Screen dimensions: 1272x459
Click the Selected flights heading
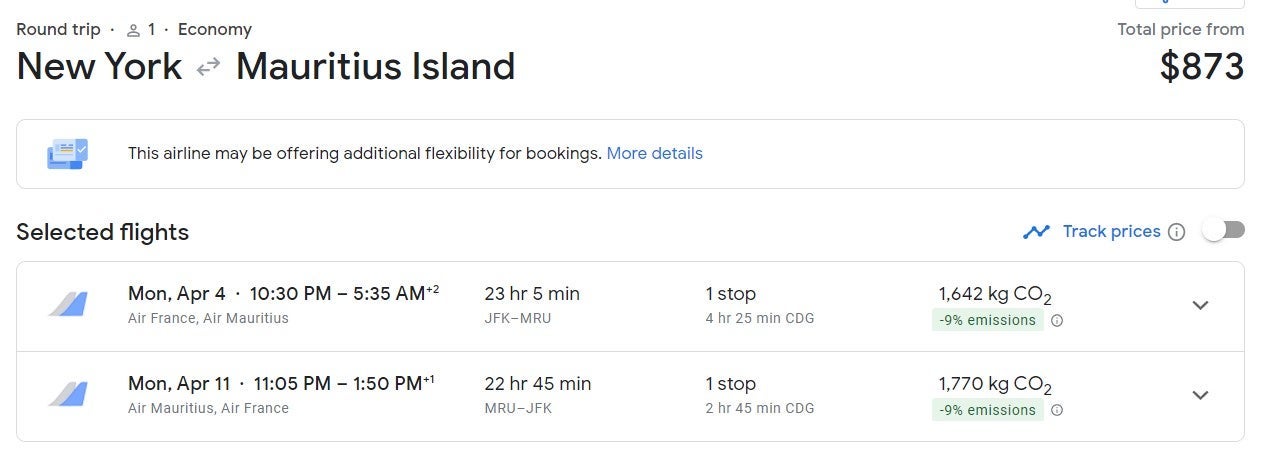pos(102,232)
